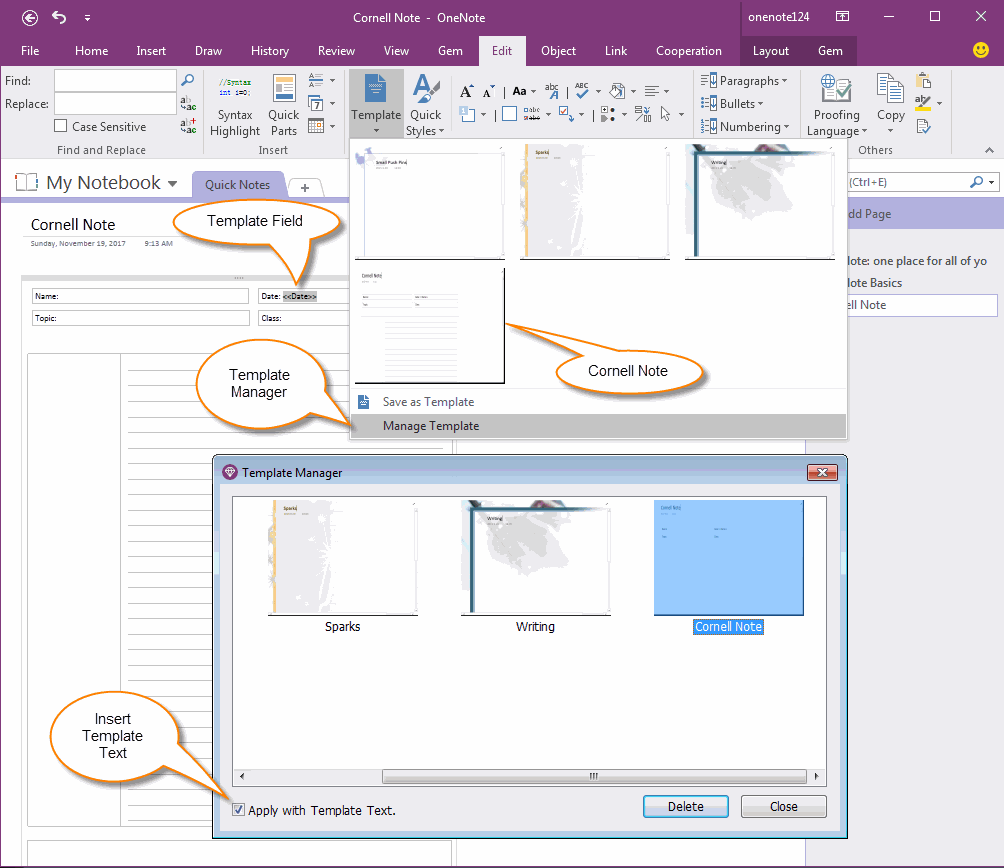Screen dimensions: 1004x868
Task: Open the Quick Styles dropdown arrow
Action: point(441,131)
